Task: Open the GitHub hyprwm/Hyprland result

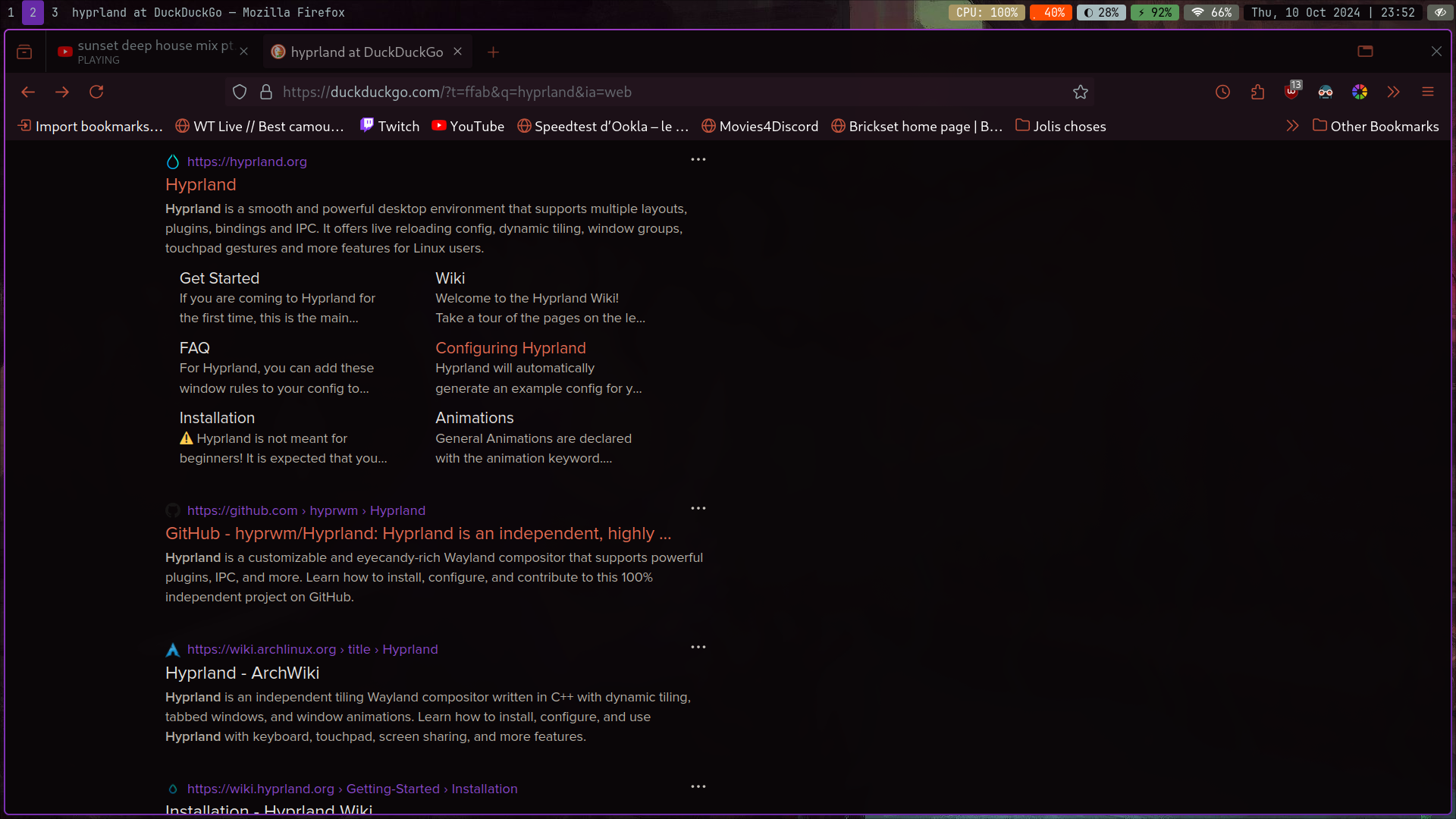Action: [x=418, y=533]
